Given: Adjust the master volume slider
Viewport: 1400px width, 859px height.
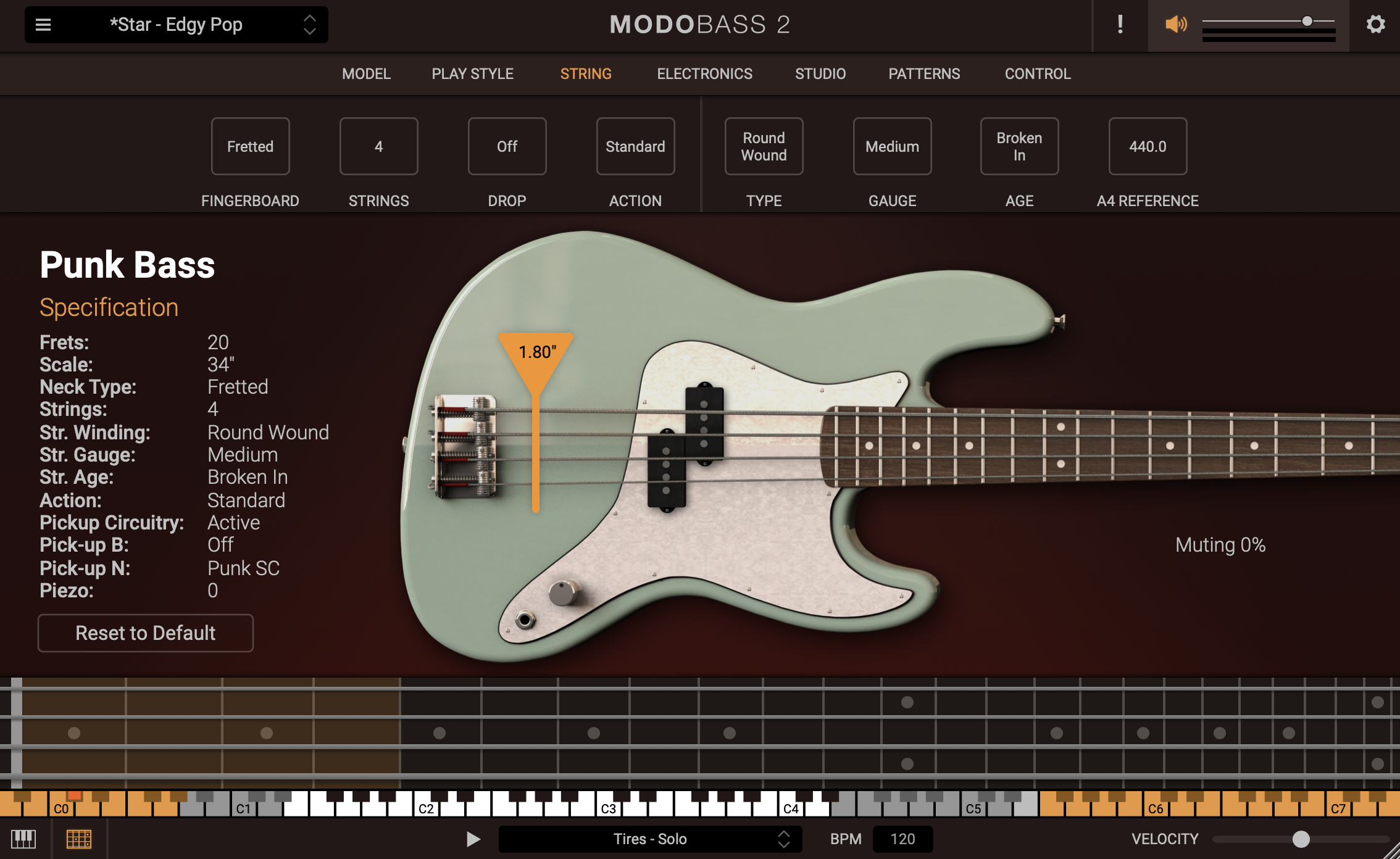Looking at the screenshot, I should (x=1307, y=22).
